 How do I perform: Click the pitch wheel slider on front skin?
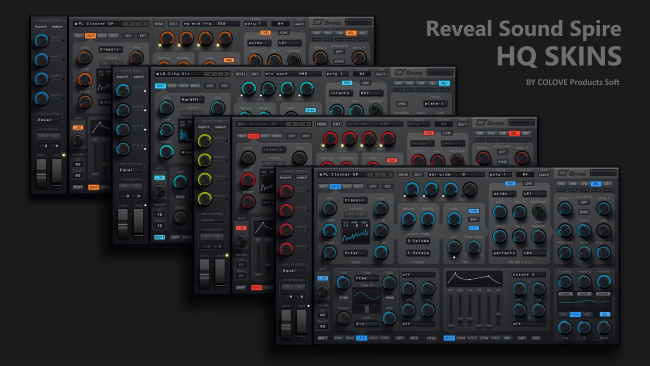[286, 325]
